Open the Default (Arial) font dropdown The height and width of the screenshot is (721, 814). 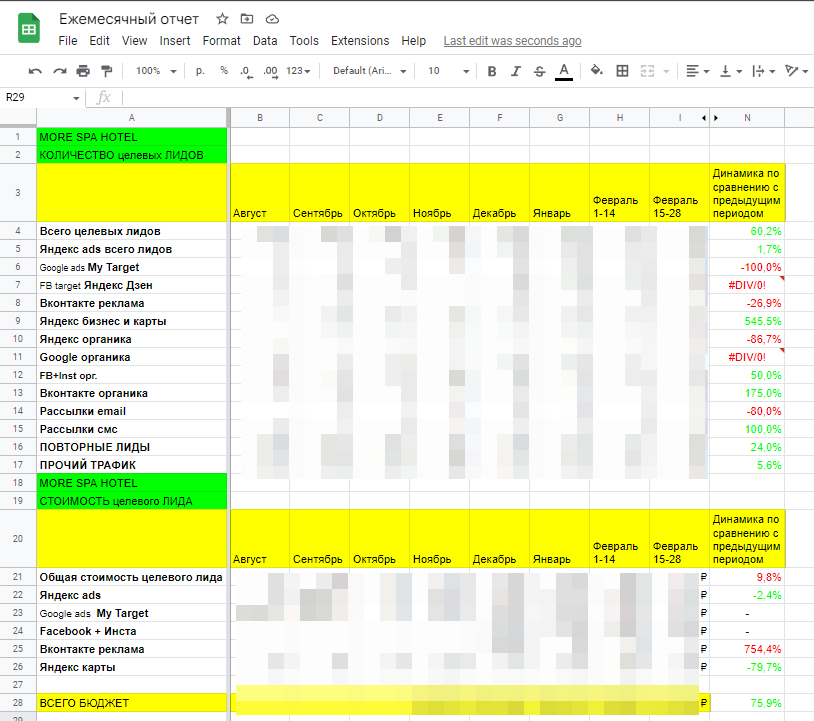(x=369, y=71)
